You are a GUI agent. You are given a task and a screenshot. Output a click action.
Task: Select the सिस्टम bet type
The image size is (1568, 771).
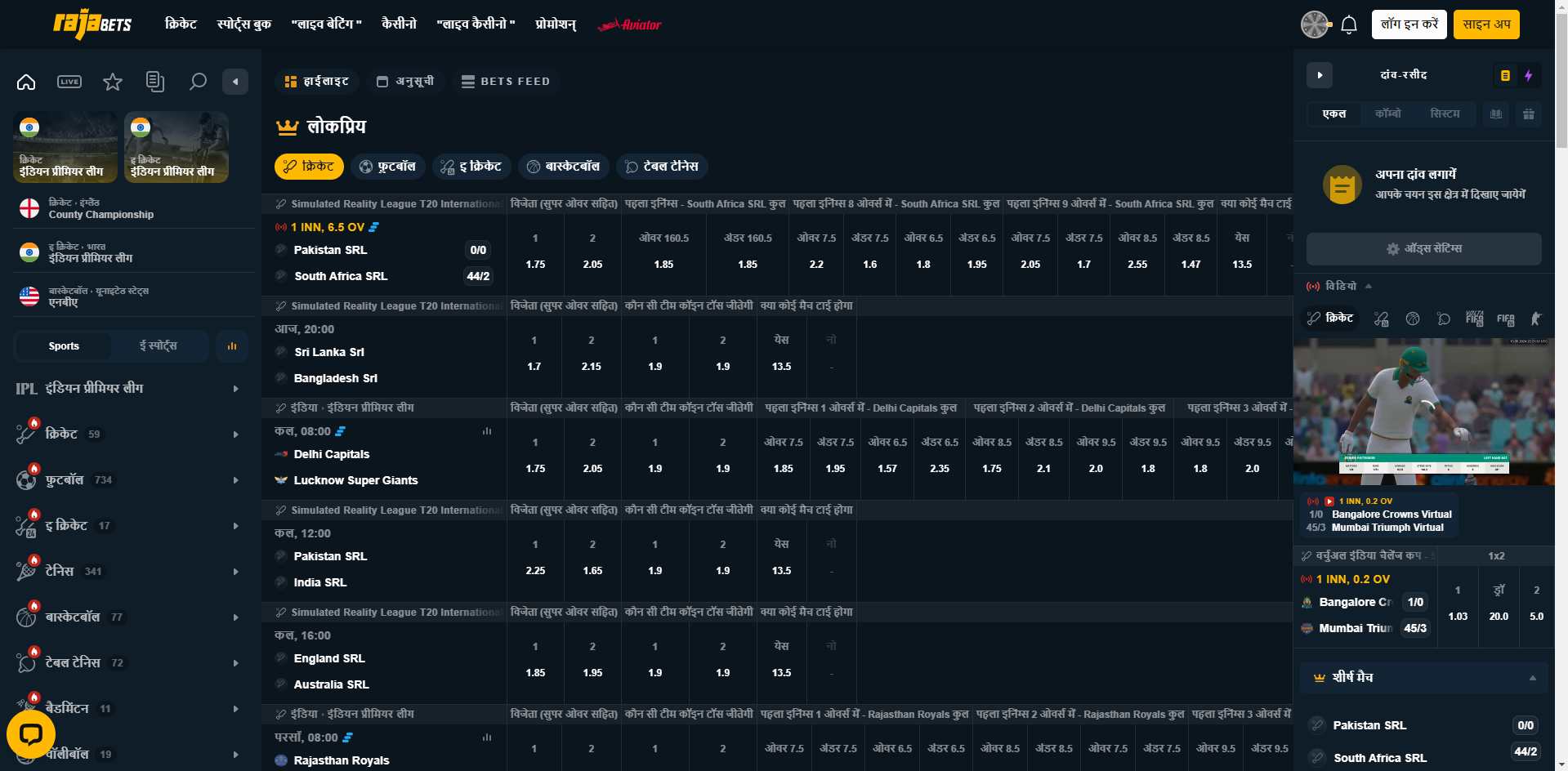click(1445, 114)
